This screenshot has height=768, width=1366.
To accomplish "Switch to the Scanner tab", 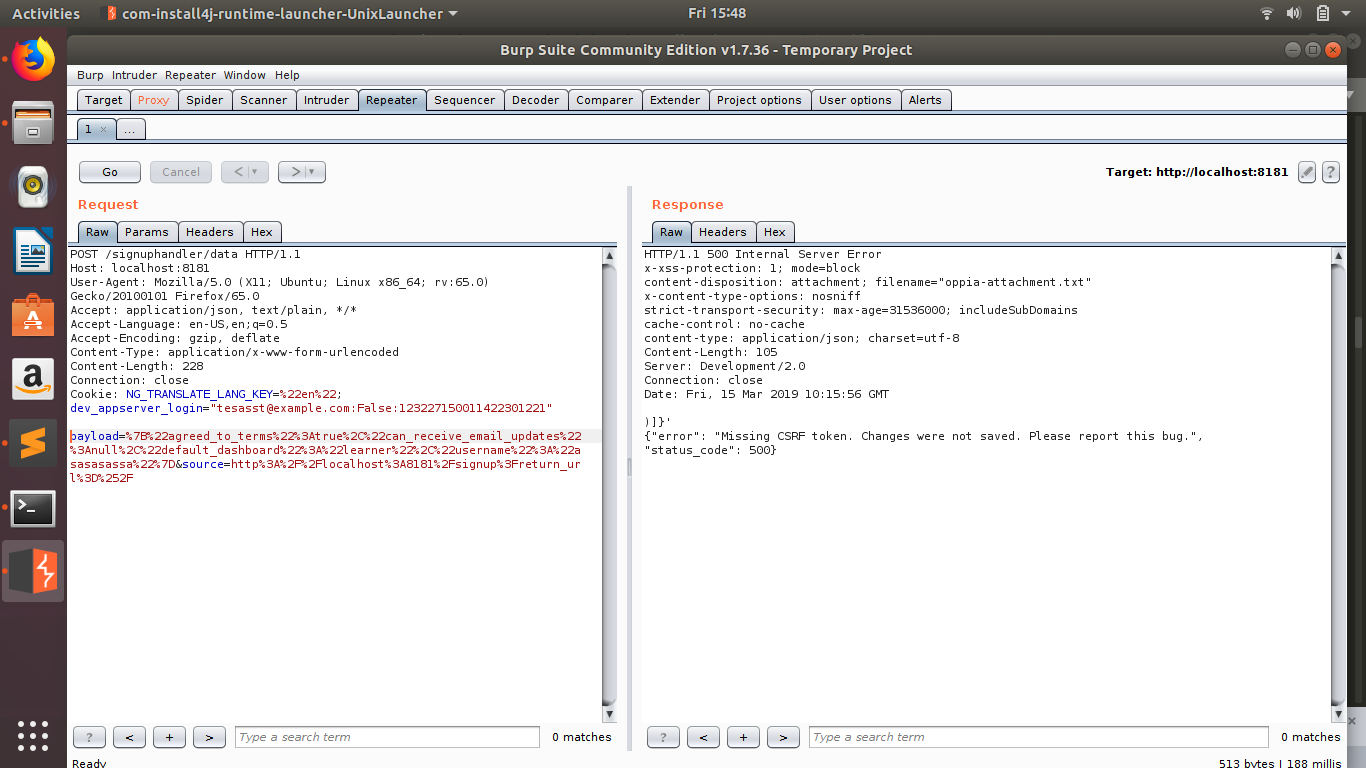I will pyautogui.click(x=264, y=100).
